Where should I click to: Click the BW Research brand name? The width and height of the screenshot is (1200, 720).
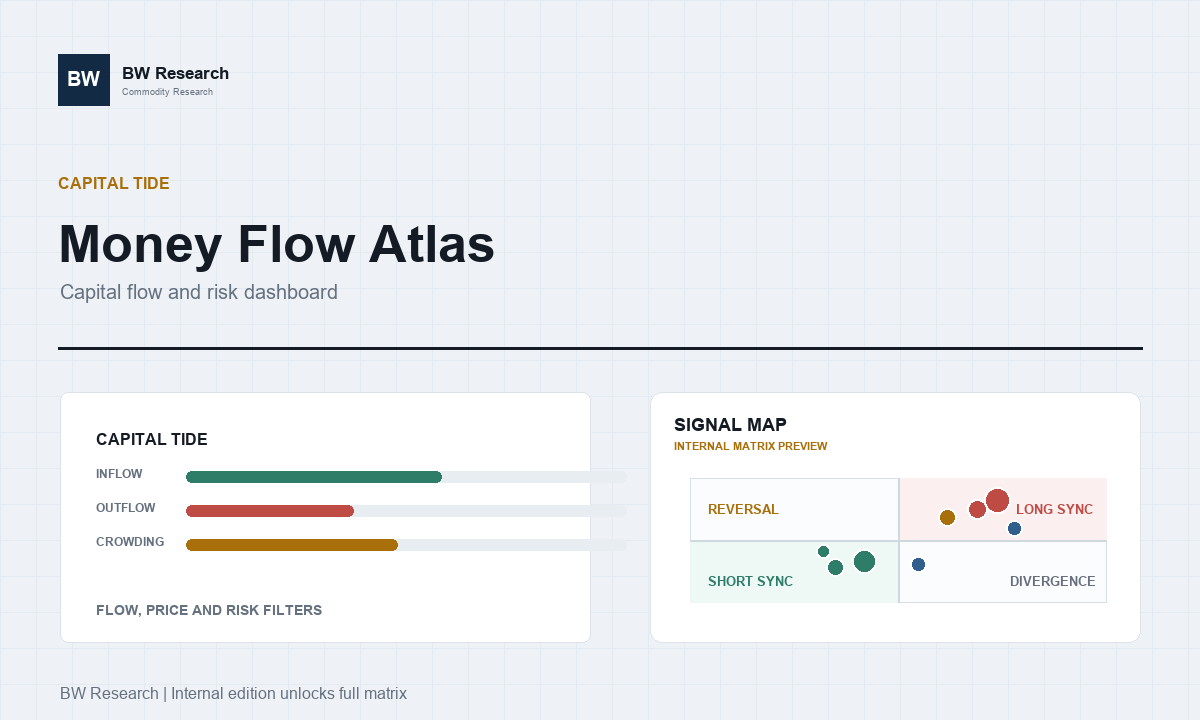click(x=175, y=73)
